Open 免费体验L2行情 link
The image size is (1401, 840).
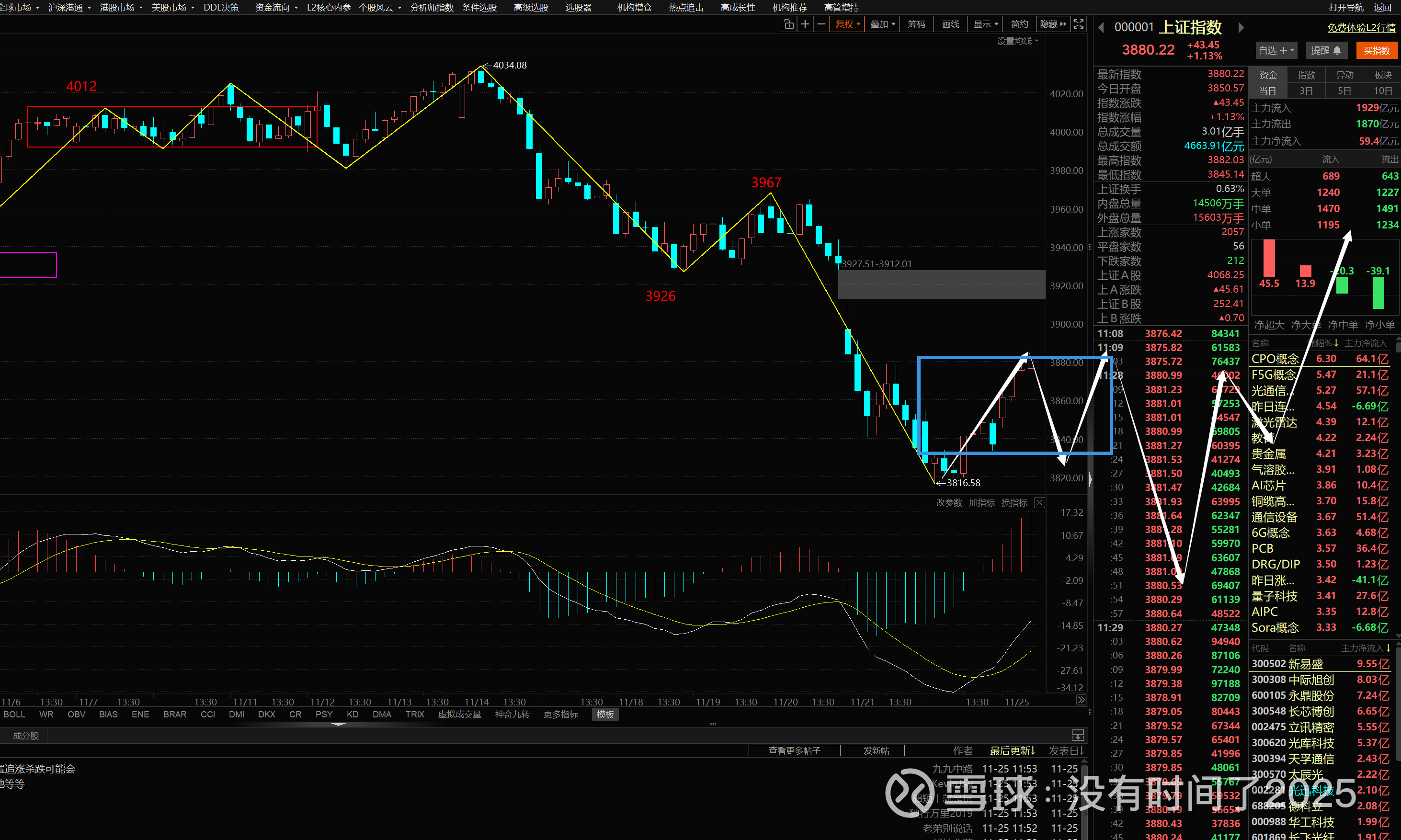(x=1361, y=28)
